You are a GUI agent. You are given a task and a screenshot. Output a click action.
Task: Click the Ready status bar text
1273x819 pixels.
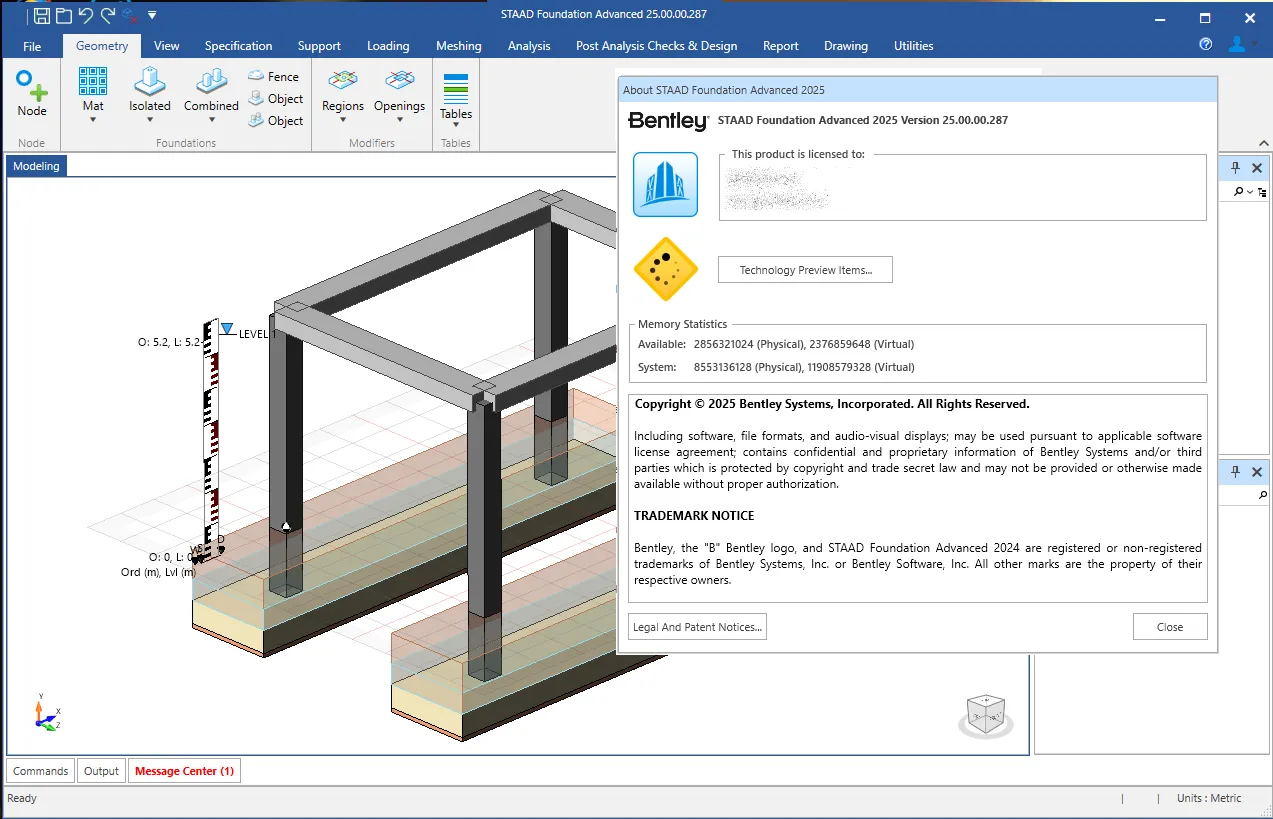coord(22,798)
